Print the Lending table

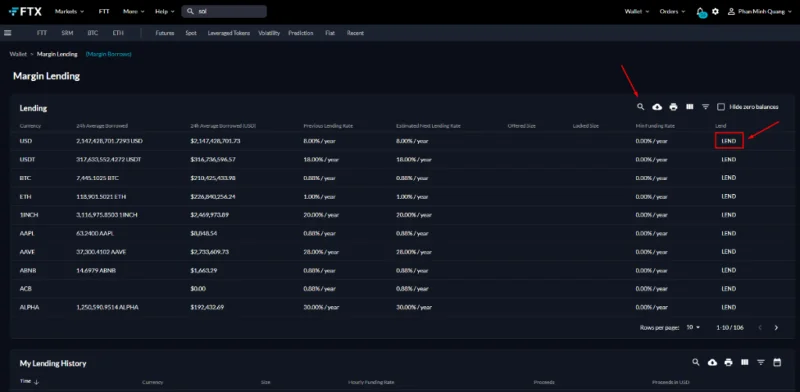673,107
